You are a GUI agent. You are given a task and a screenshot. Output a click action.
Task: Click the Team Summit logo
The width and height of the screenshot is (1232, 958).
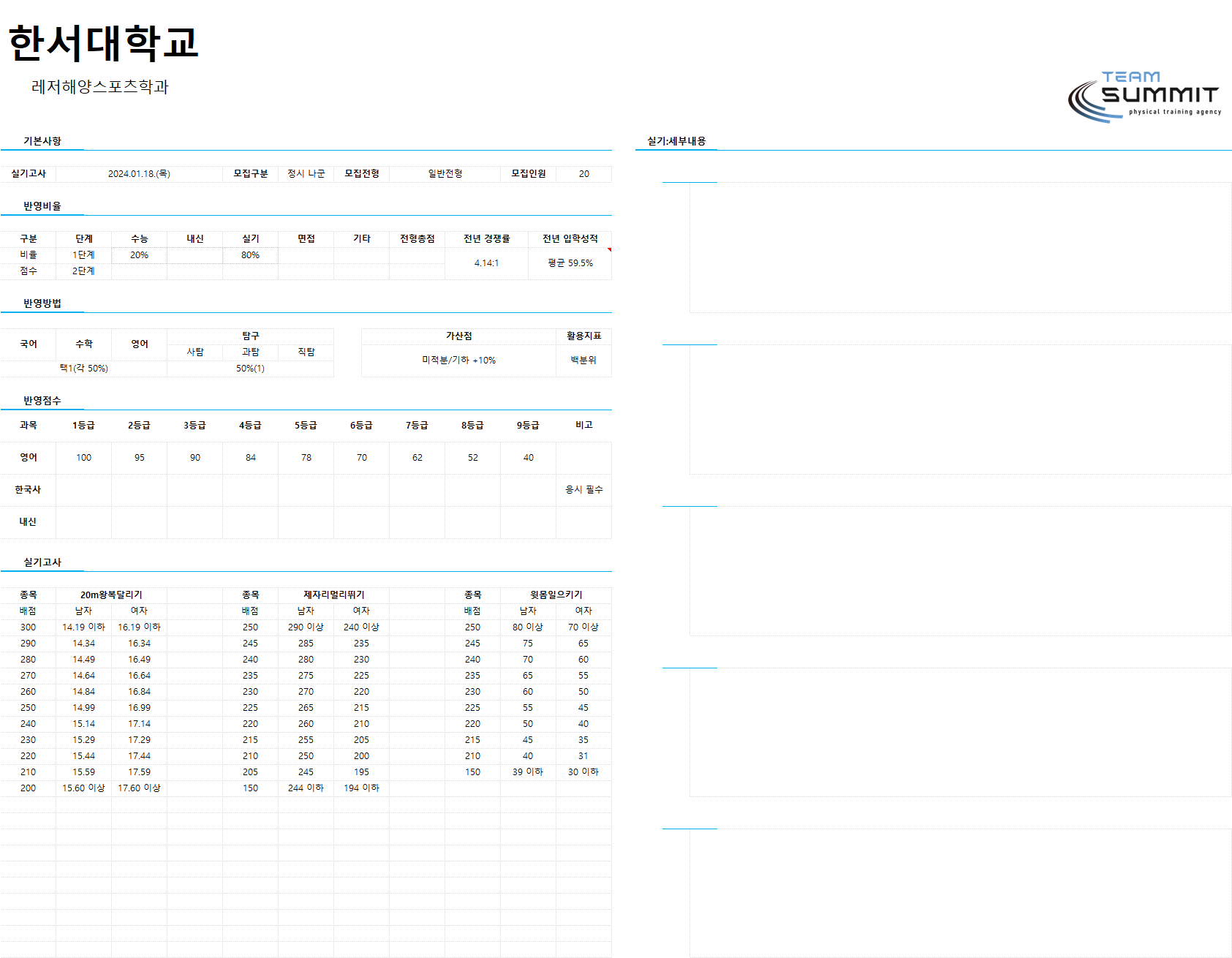point(1144,97)
